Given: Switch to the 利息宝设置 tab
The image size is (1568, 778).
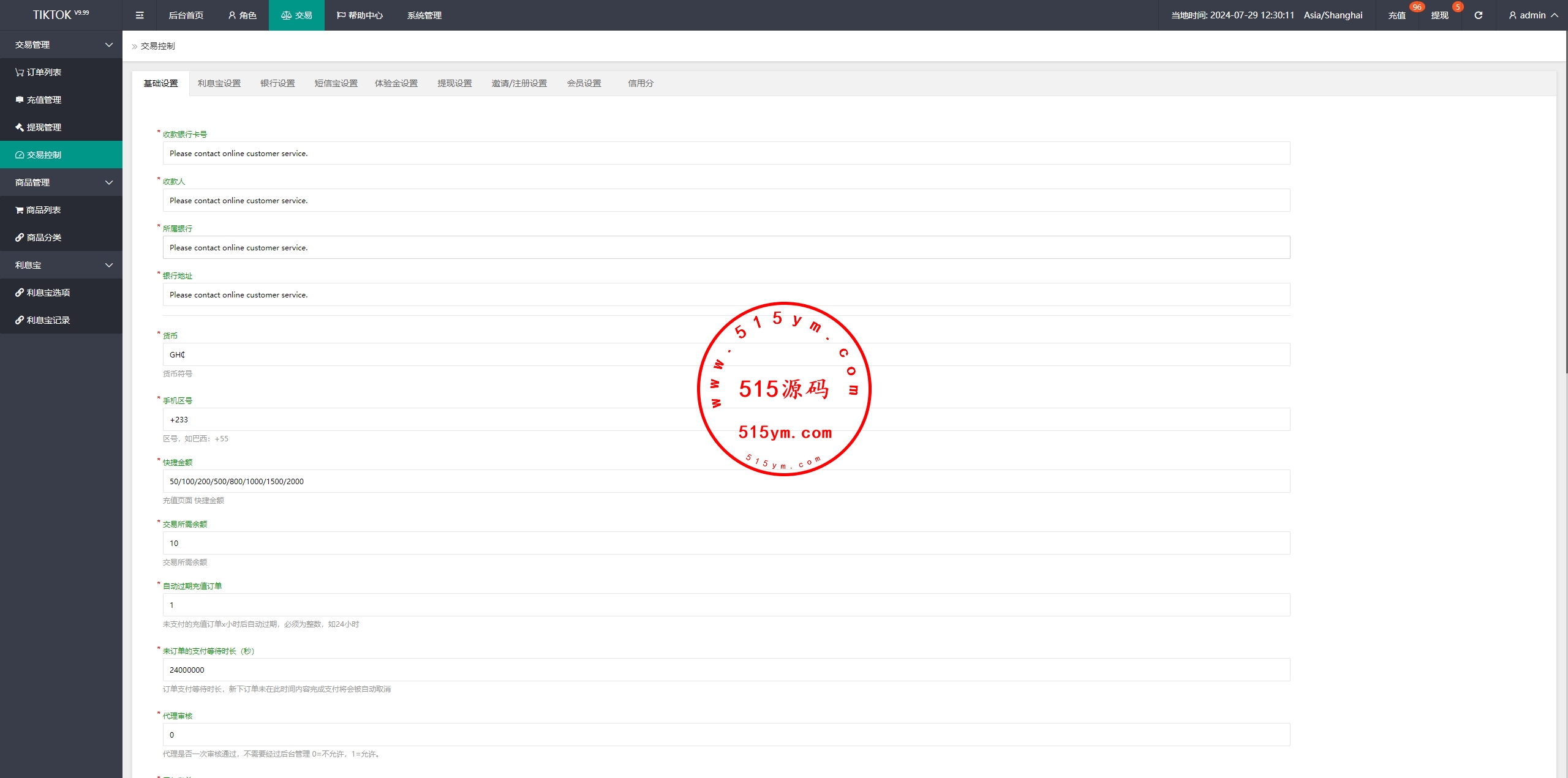Looking at the screenshot, I should 219,83.
